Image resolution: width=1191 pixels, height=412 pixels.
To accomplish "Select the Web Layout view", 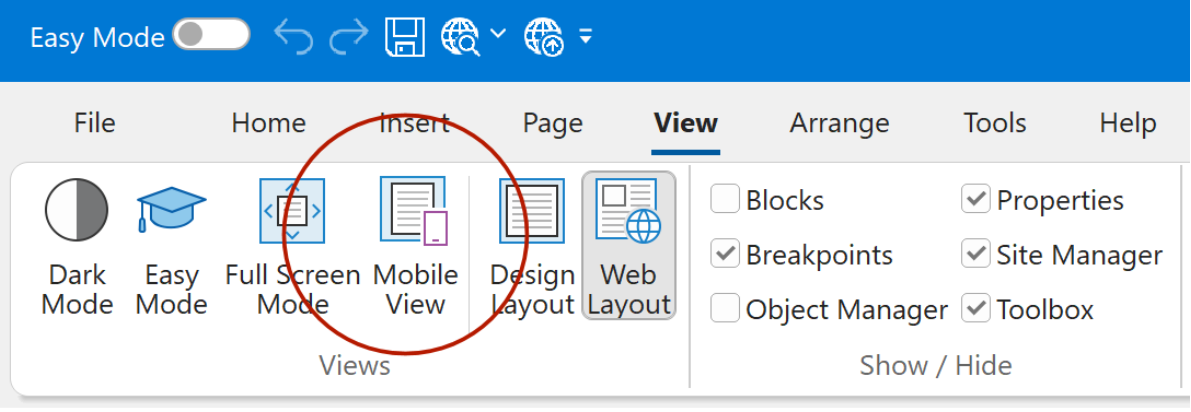I will tap(629, 247).
